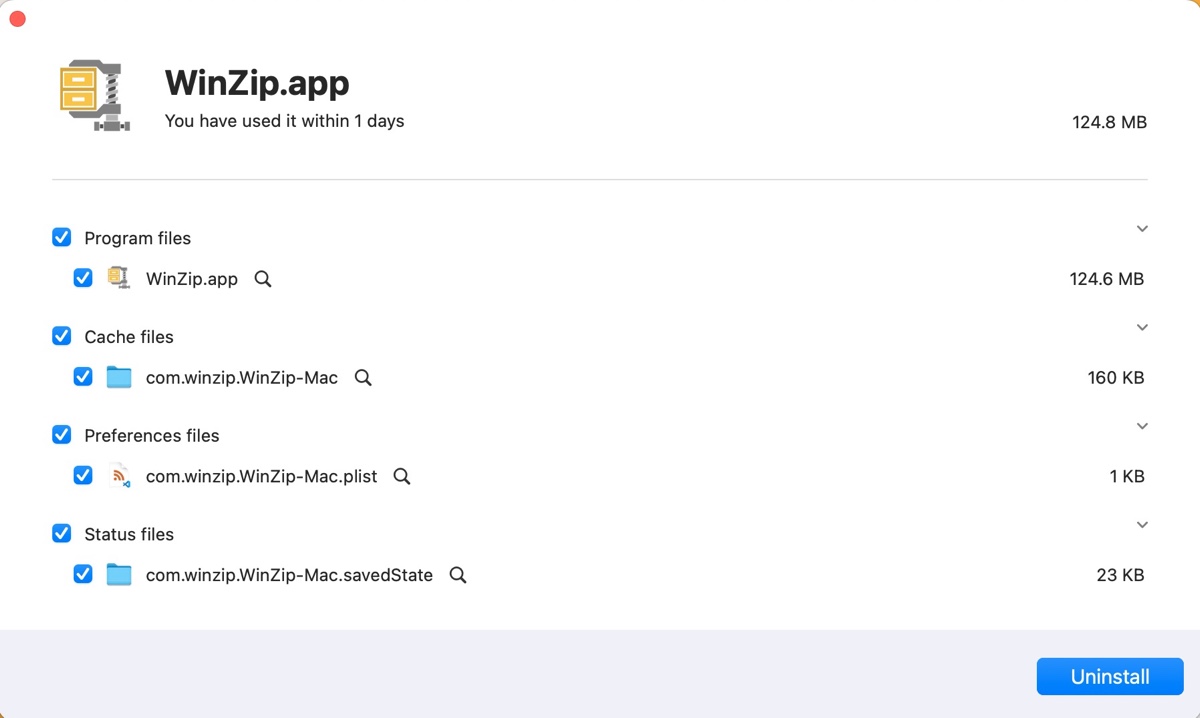
Task: Collapse the Cache files section chevron
Action: click(x=1142, y=328)
